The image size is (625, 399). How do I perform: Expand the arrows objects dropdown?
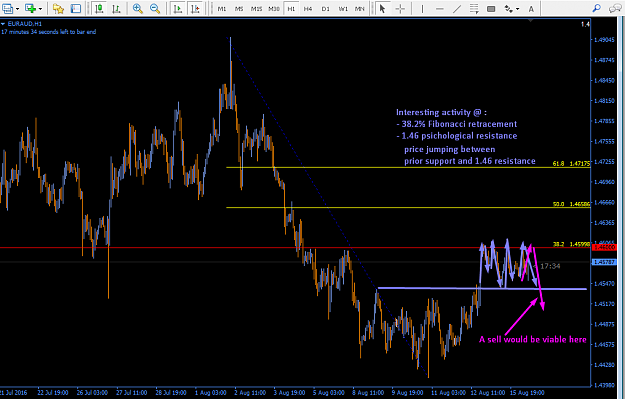[x=517, y=9]
